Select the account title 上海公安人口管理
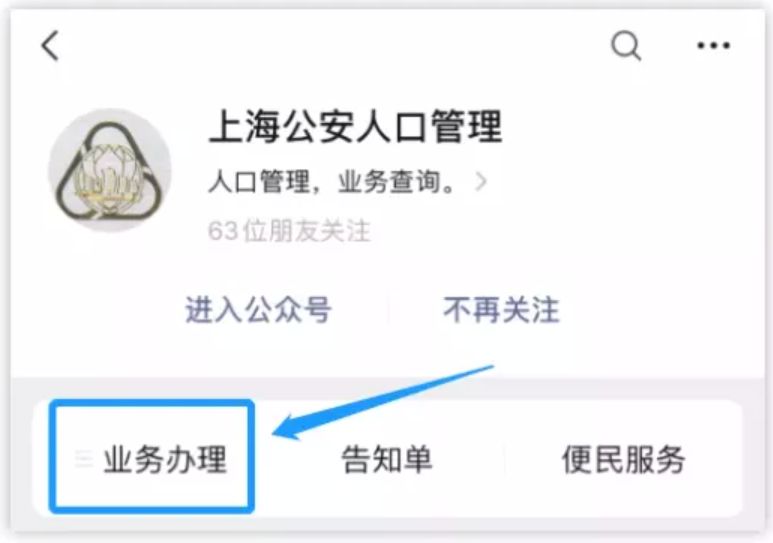Screen dimensions: 773x543 355,127
